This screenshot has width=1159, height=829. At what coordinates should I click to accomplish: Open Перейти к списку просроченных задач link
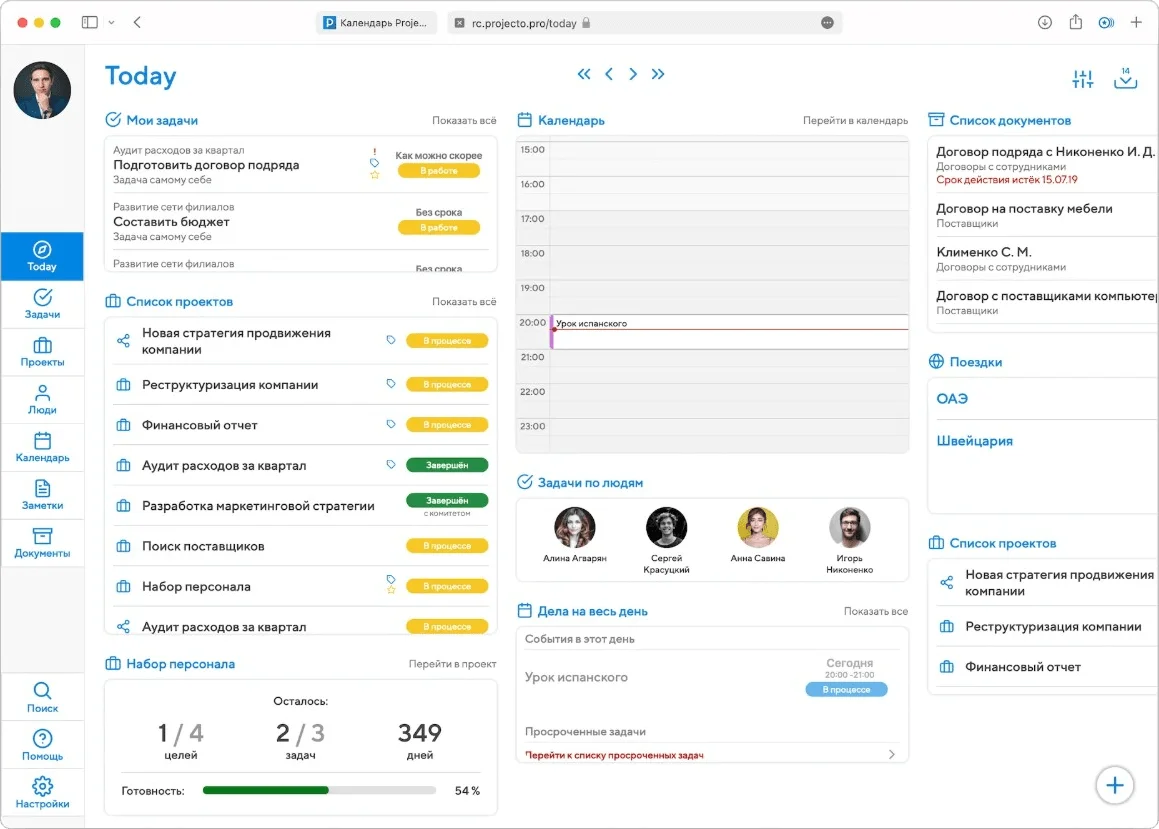click(x=614, y=755)
